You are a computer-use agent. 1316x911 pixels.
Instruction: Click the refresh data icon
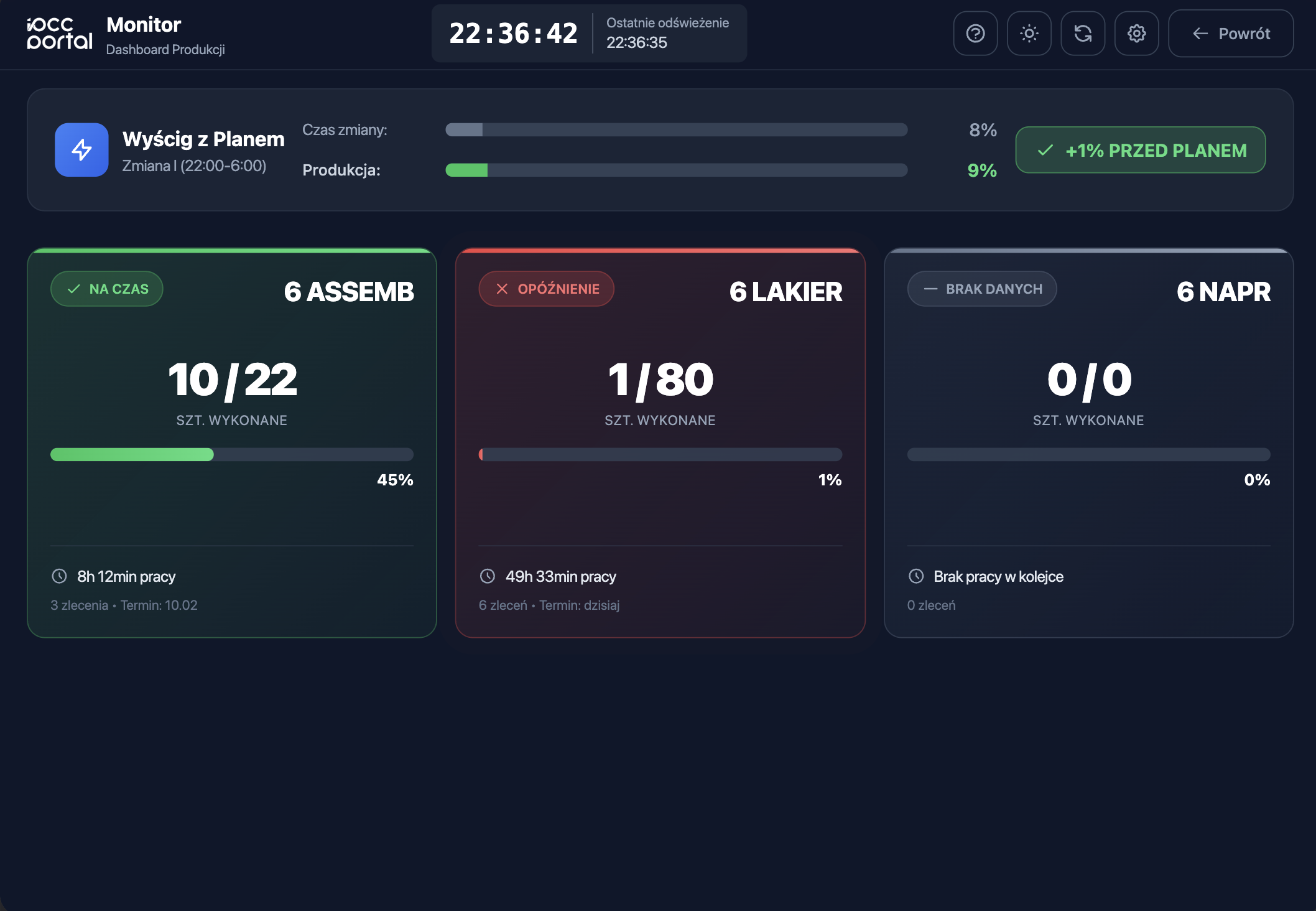click(1083, 34)
